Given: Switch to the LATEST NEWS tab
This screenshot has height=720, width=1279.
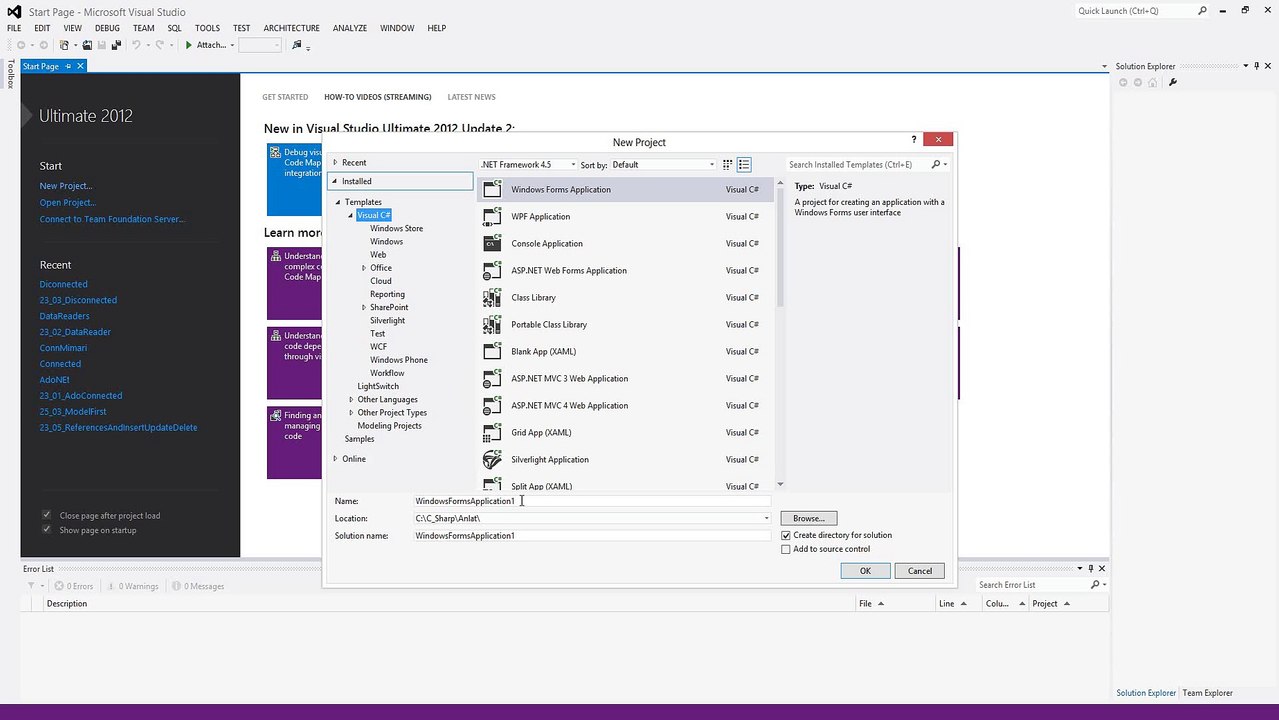Looking at the screenshot, I should pyautogui.click(x=471, y=97).
